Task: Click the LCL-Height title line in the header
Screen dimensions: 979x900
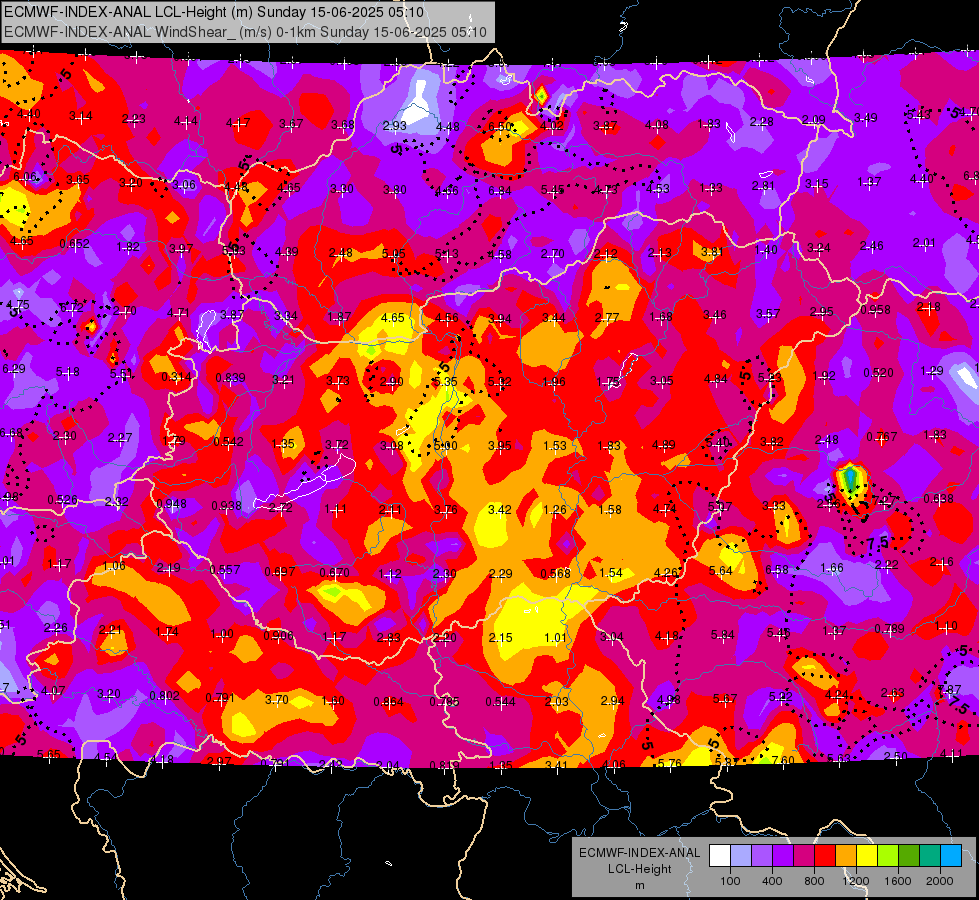Action: (x=214, y=12)
